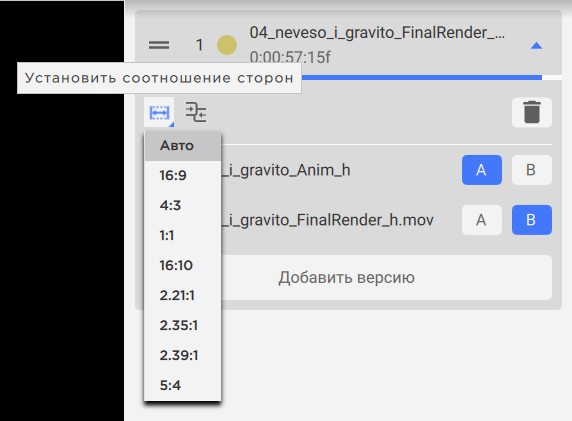Image resolution: width=572 pixels, height=421 pixels.
Task: Toggle A for gravito_Anim_h version
Action: click(x=482, y=170)
